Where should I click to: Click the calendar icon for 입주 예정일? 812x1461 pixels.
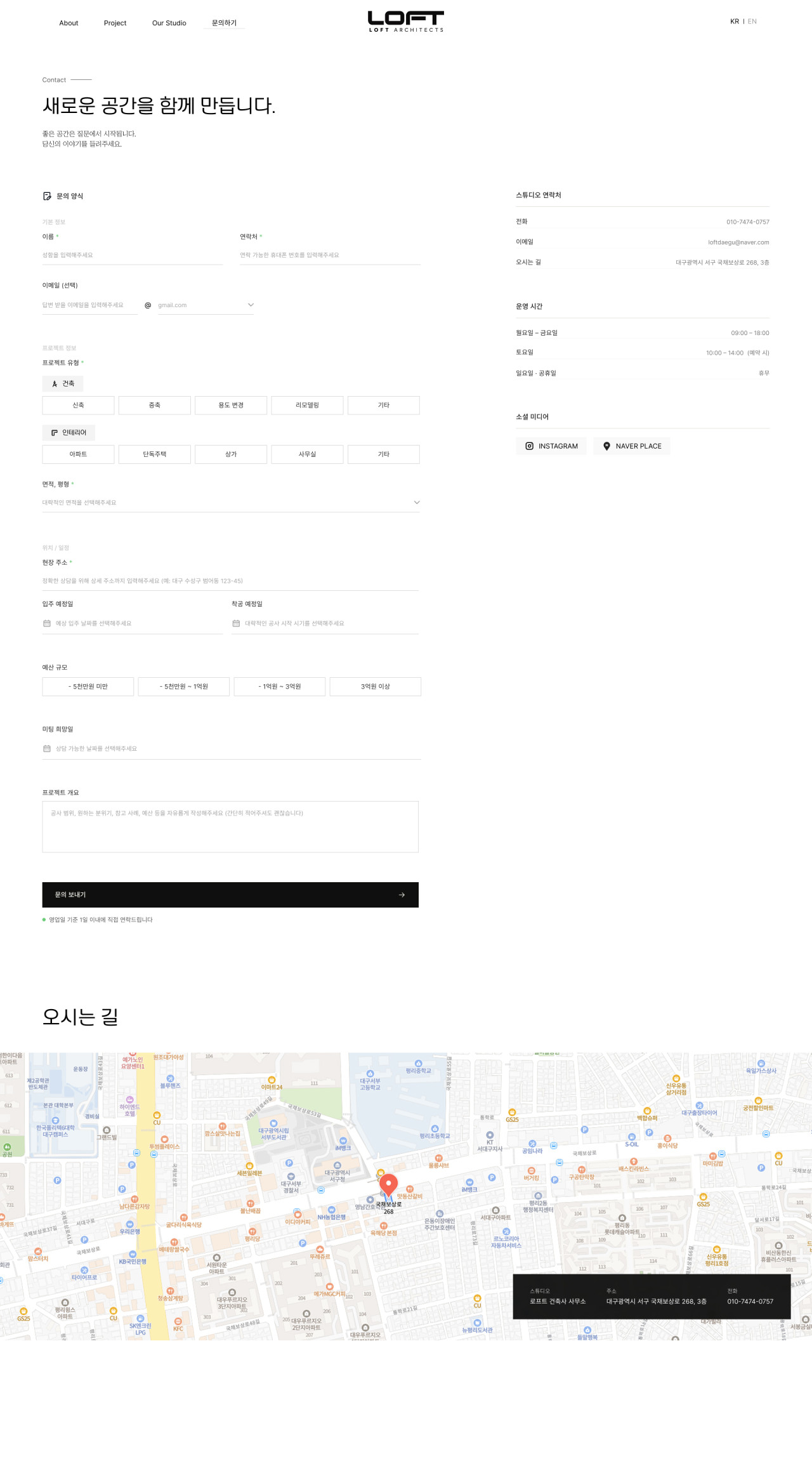(47, 623)
